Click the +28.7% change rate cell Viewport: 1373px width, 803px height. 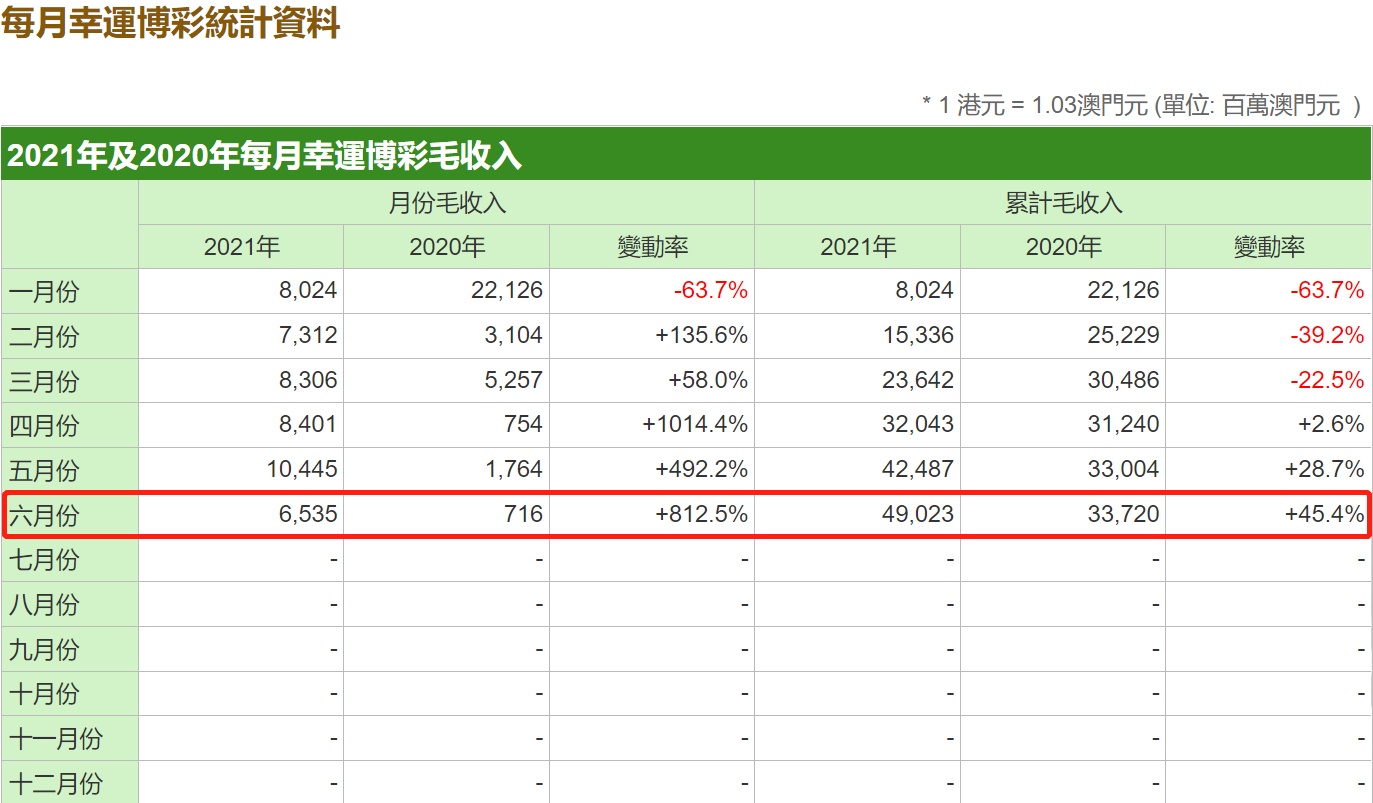coord(1325,469)
